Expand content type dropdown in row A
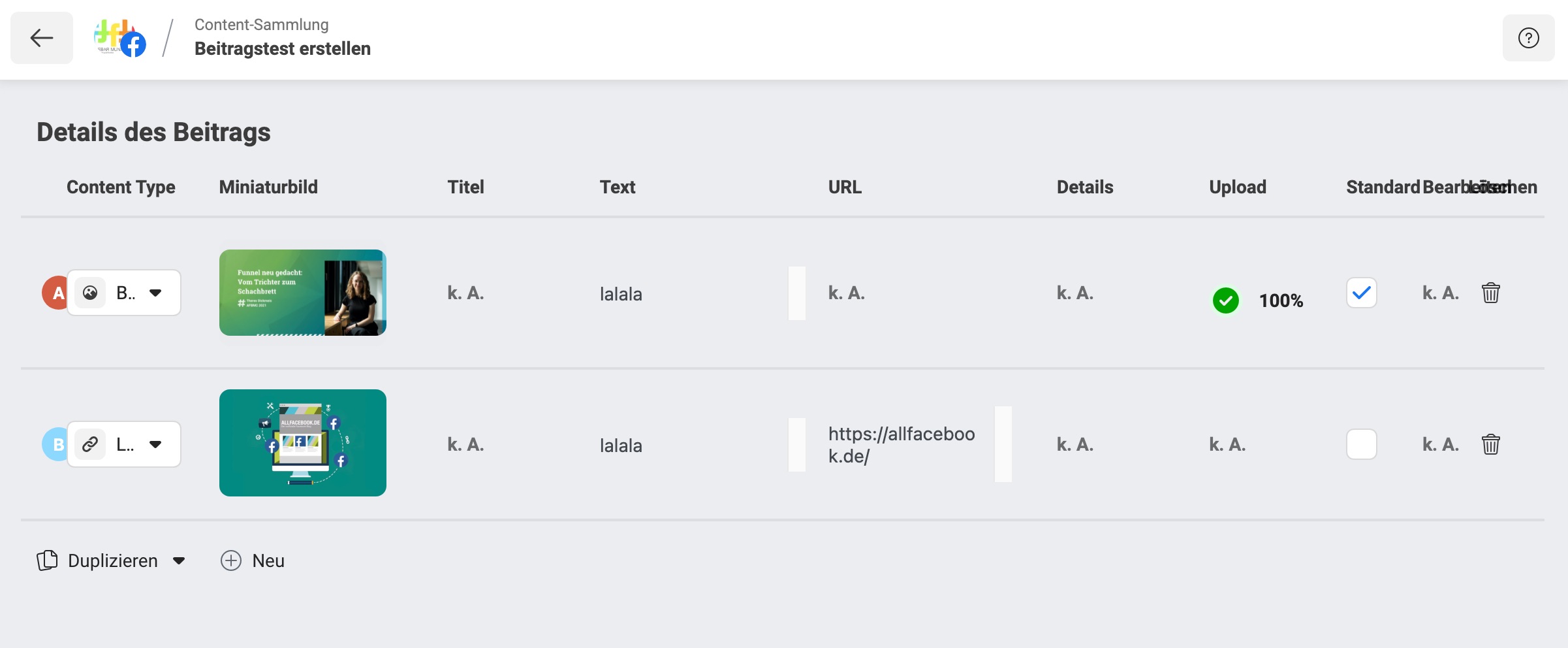Viewport: 1568px width, 648px height. (155, 293)
